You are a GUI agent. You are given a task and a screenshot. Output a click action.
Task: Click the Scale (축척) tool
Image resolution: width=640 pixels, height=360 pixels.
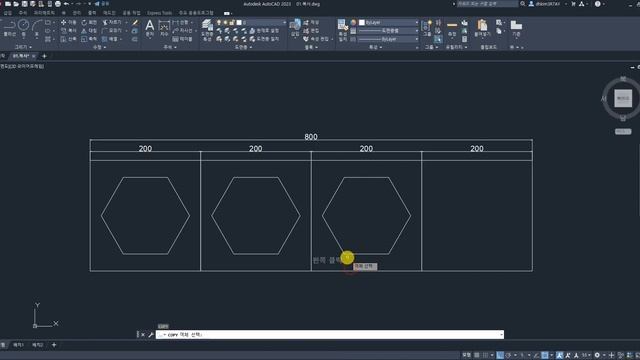[x=89, y=39]
